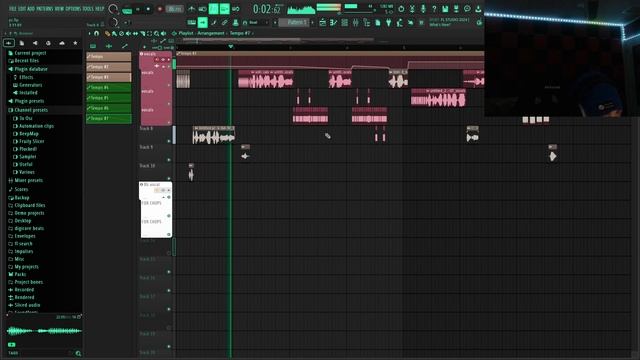
Task: Click the help question mark icon
Action: [x=434, y=9]
